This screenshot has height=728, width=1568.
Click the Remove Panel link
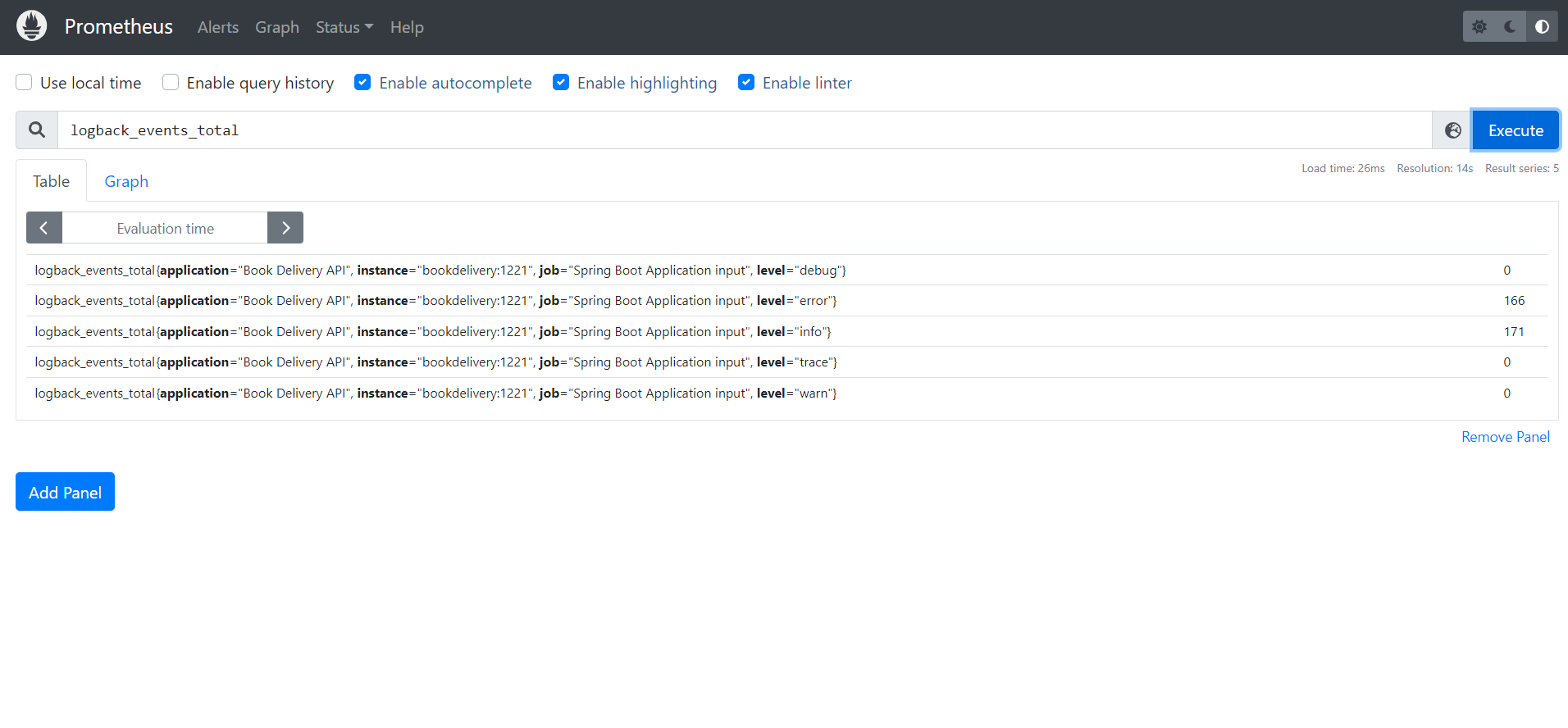(1506, 437)
